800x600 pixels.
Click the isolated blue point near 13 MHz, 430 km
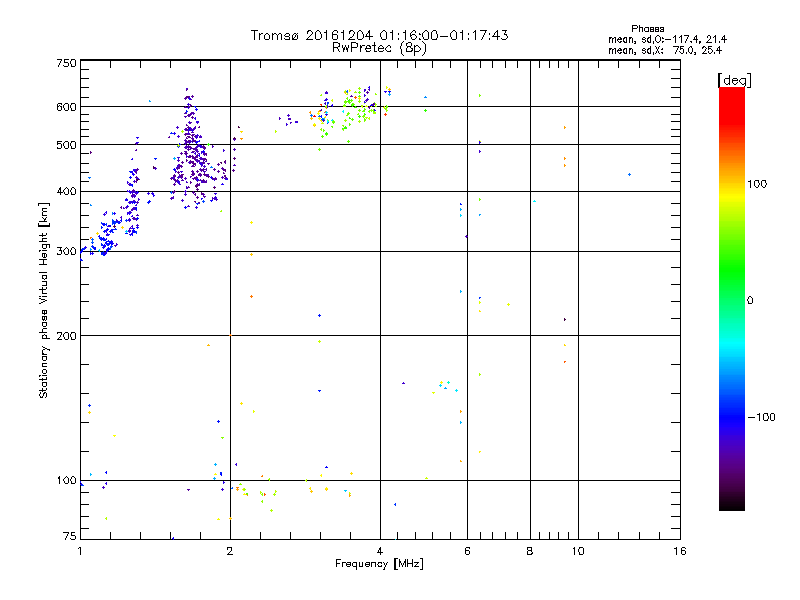click(629, 174)
